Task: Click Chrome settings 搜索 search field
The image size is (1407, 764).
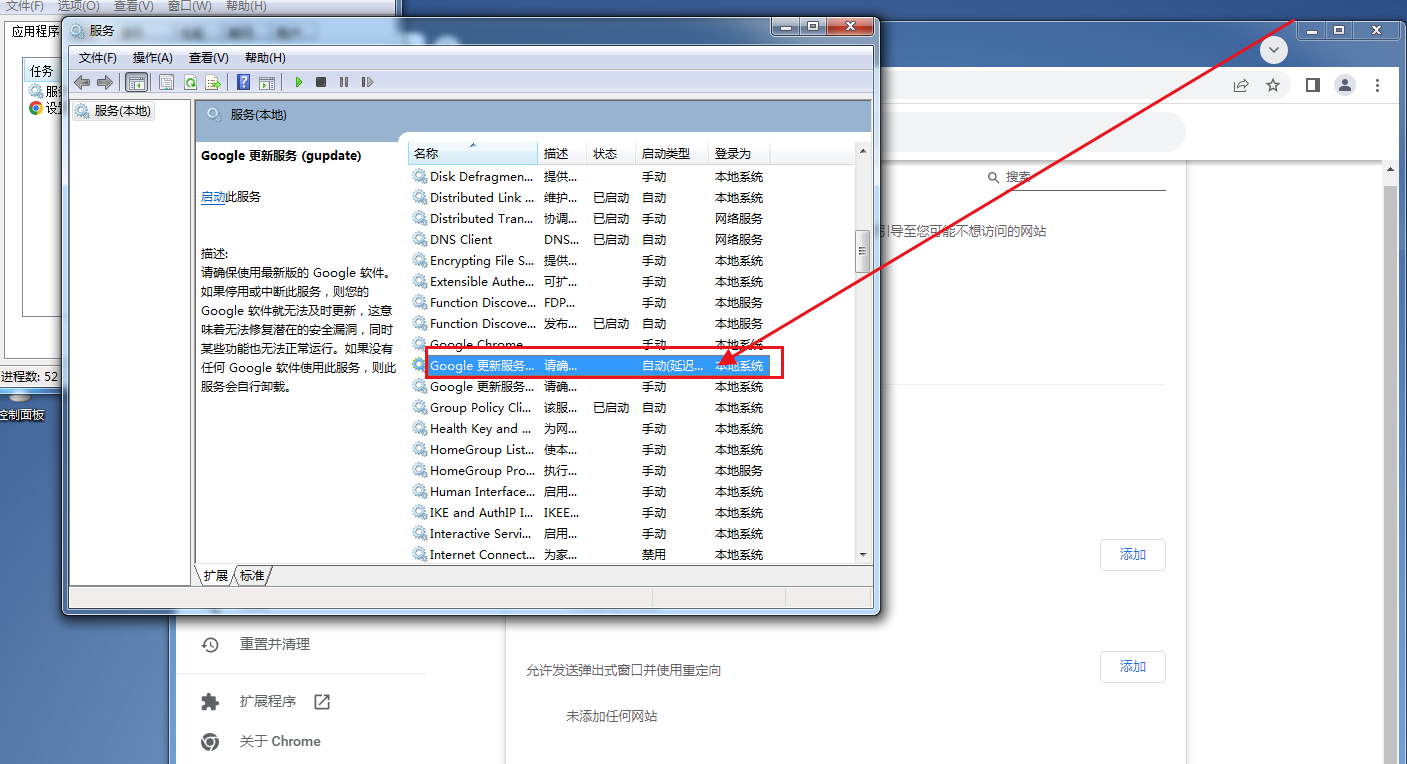Action: pos(1076,177)
